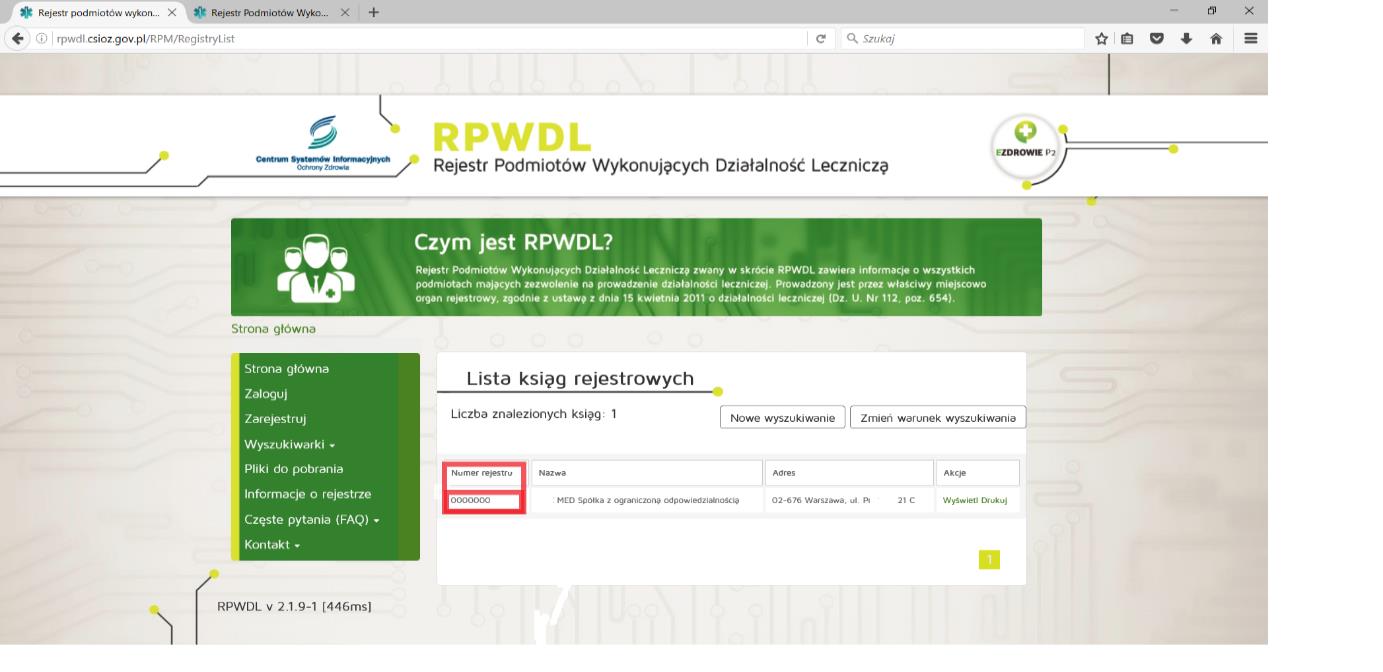This screenshot has height=672, width=1383.
Task: Open Strona główna breadcrumb link
Action: coord(273,329)
